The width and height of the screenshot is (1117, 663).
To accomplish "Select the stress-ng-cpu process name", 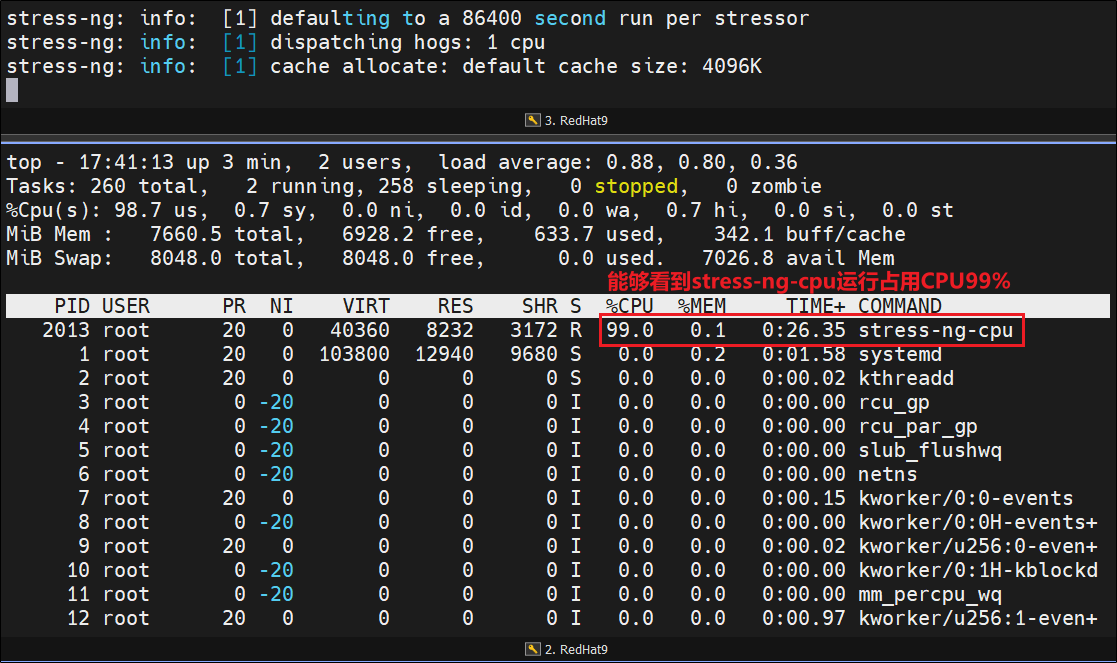I will [x=936, y=330].
